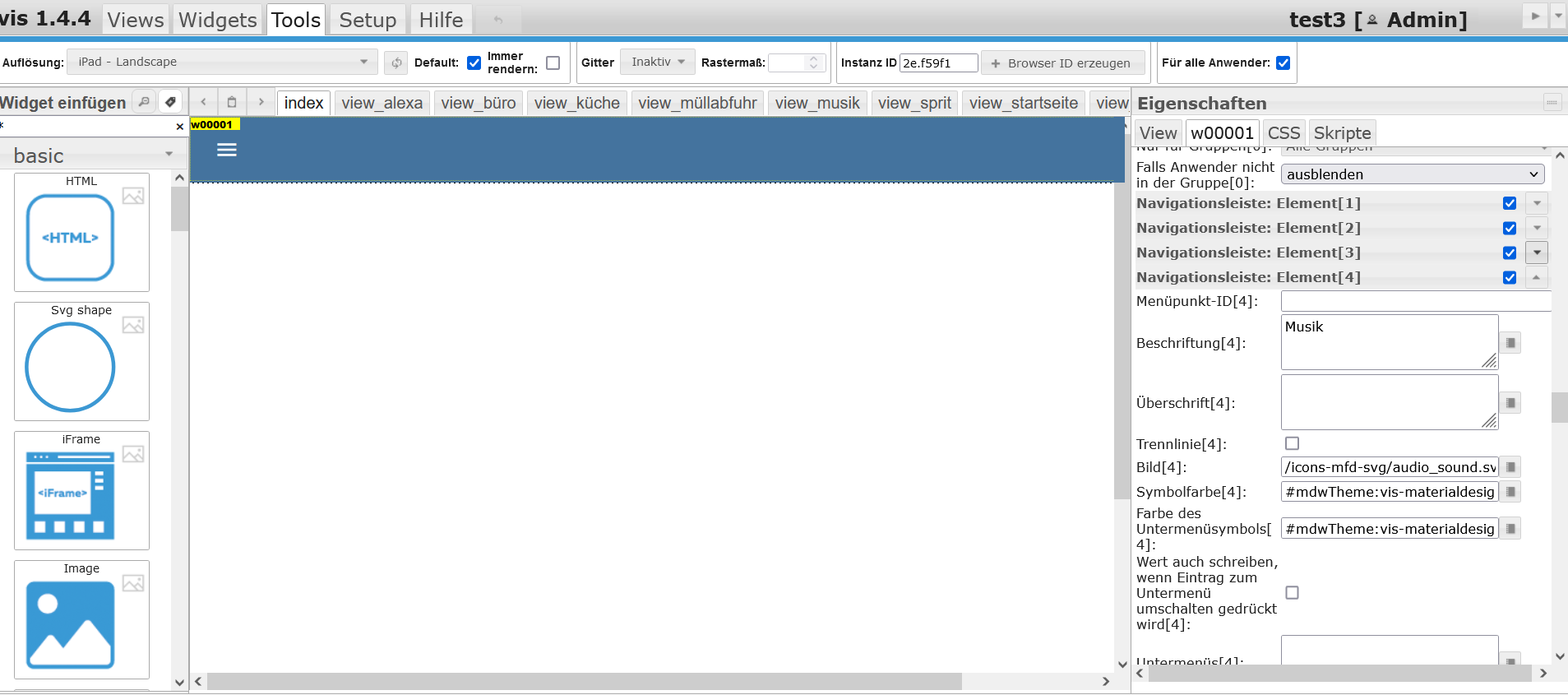Screen dimensions: 1568x695
Task: Switch to the View properties tab
Action: pyautogui.click(x=1158, y=133)
